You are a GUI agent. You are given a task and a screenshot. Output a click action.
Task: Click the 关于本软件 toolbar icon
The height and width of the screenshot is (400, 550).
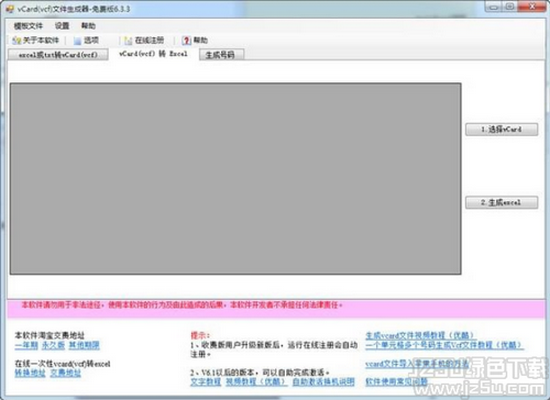pos(16,41)
